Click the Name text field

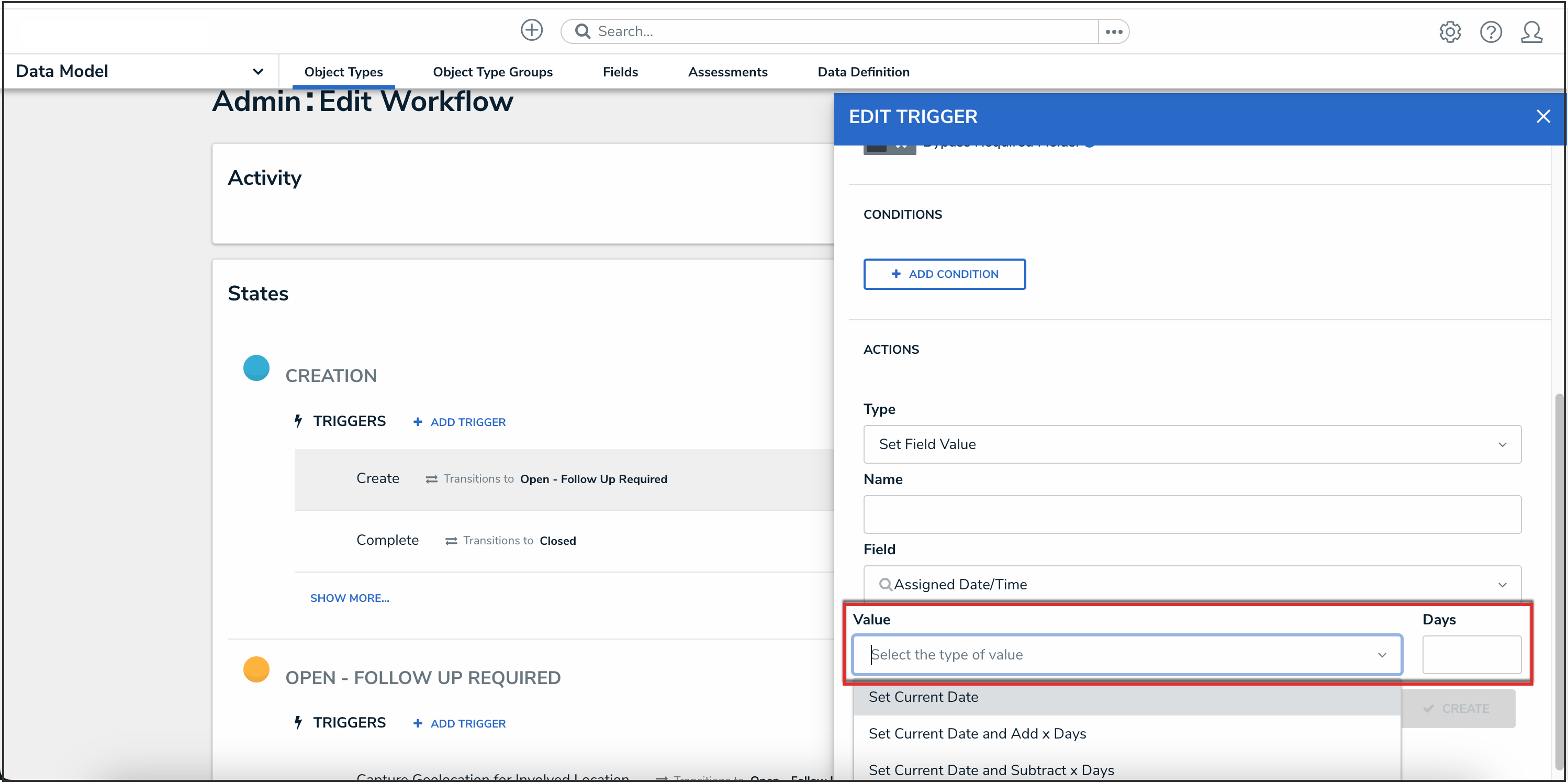click(x=1191, y=514)
